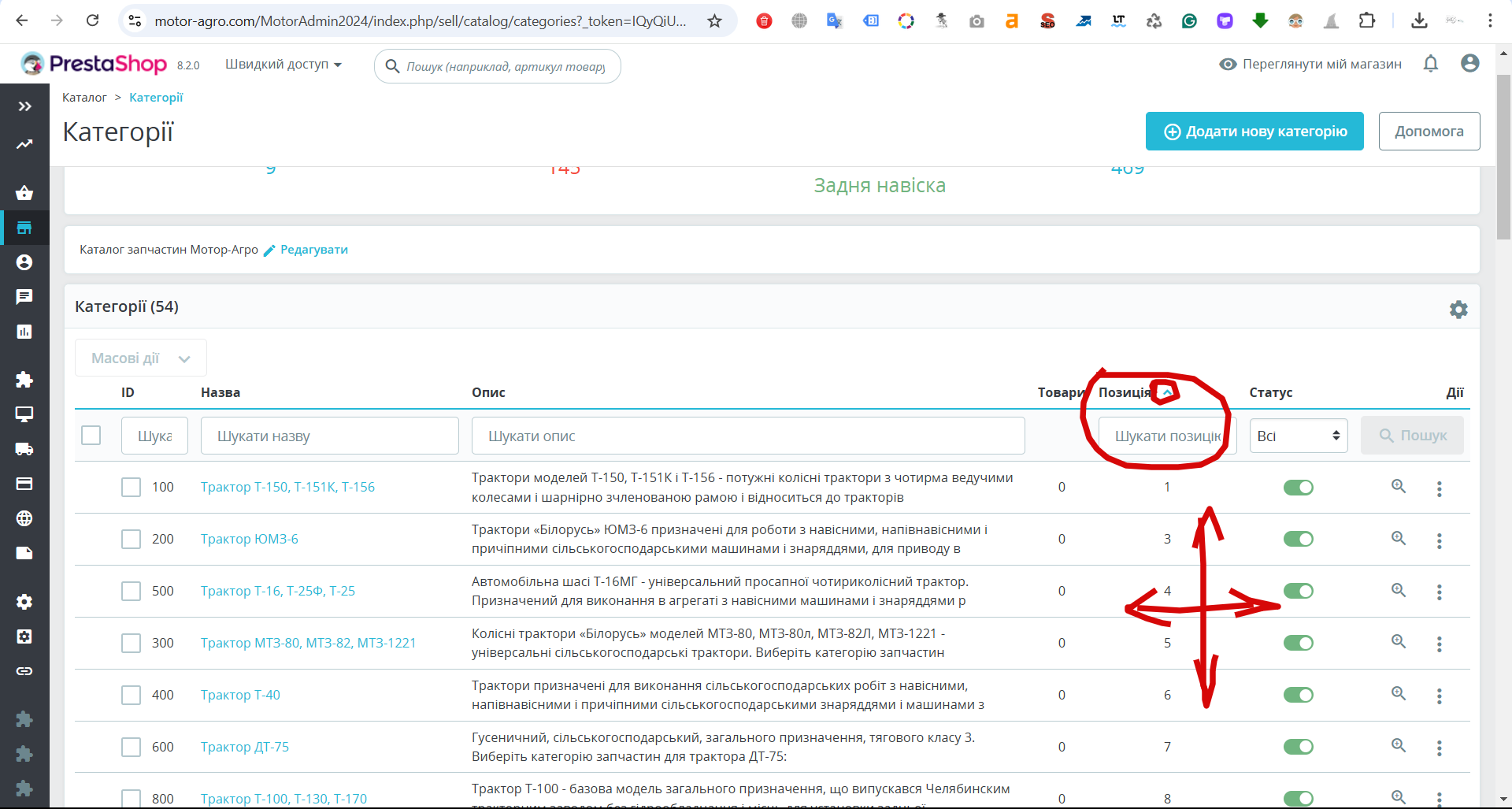
Task: Open the Трактор ЮМЗ-6 category link
Action: tap(249, 539)
